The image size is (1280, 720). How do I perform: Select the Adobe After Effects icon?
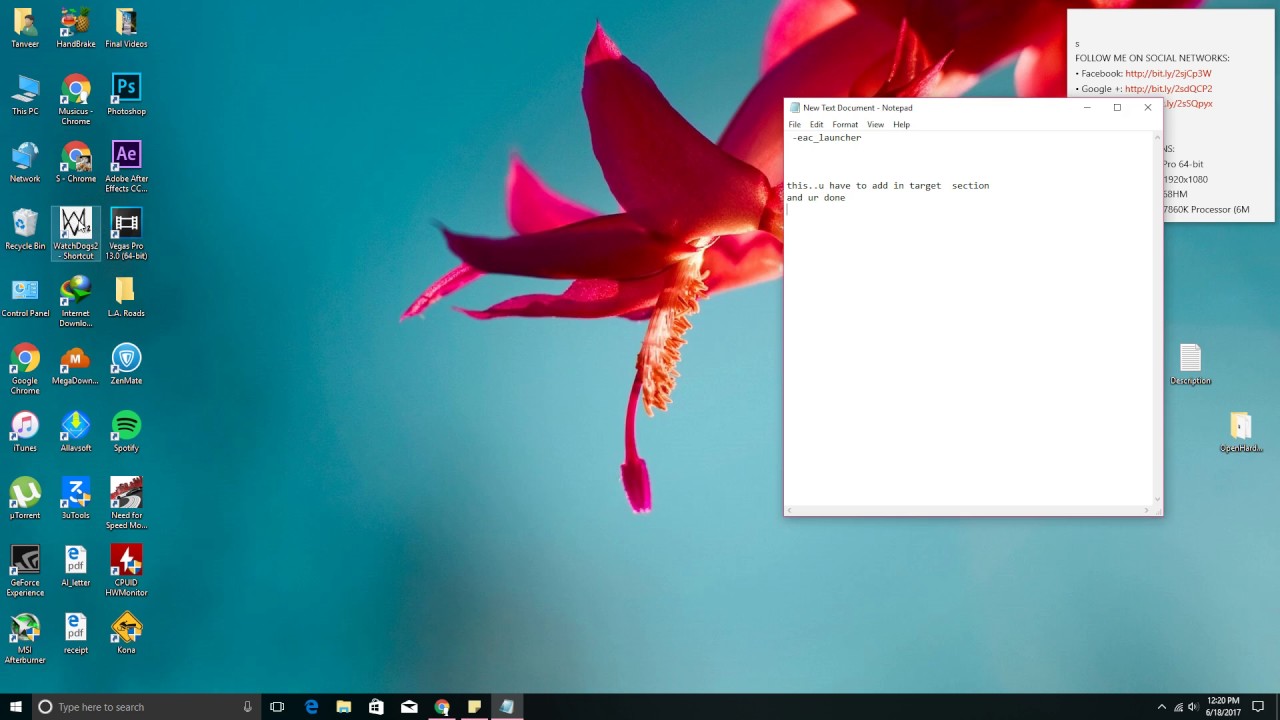[x=126, y=166]
